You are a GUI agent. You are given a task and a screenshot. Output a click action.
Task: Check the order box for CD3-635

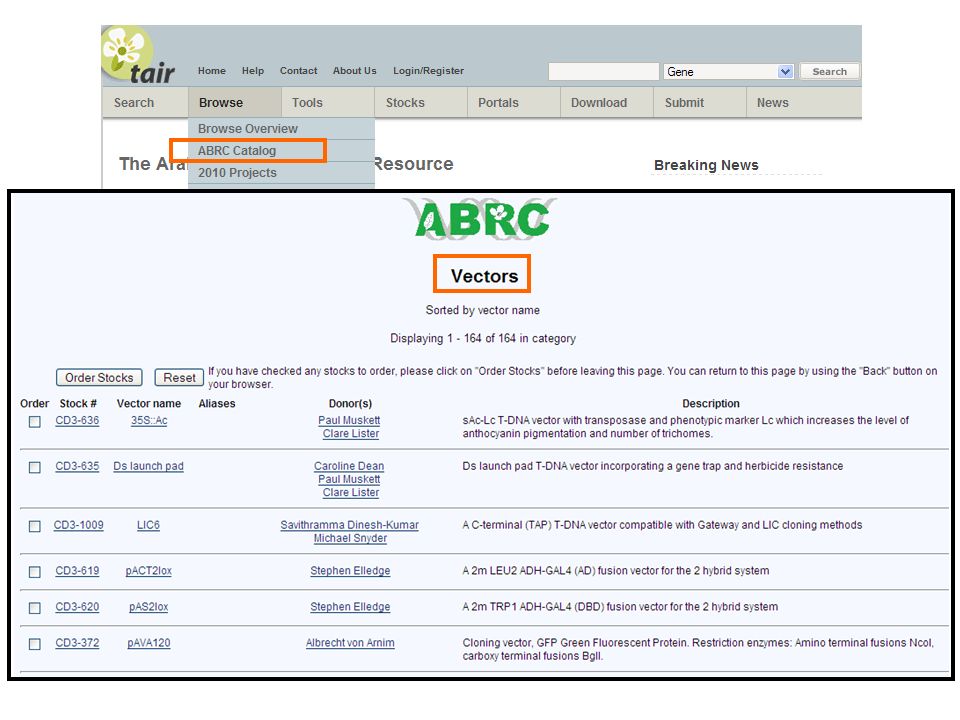35,467
